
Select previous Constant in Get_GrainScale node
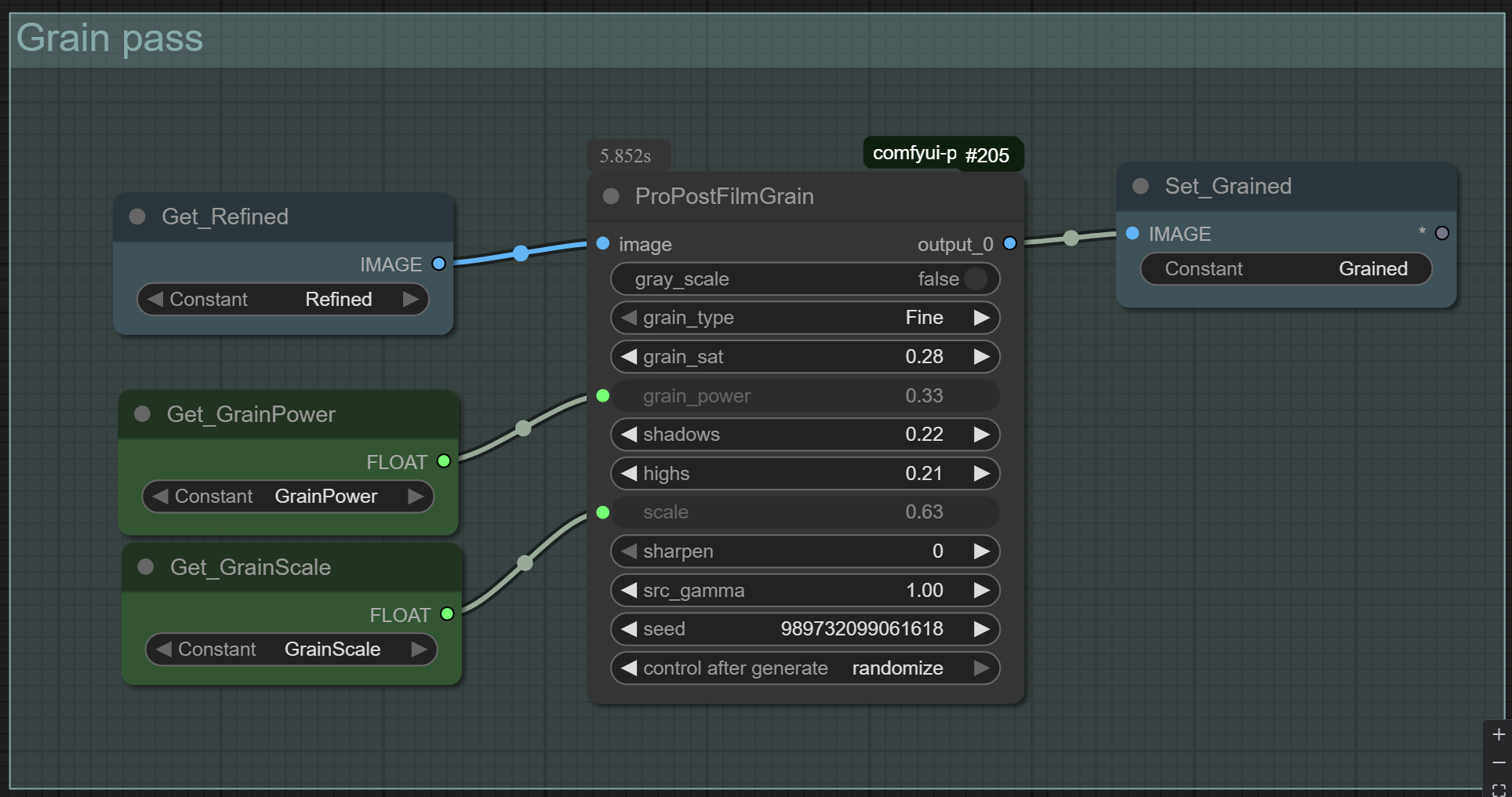point(163,649)
